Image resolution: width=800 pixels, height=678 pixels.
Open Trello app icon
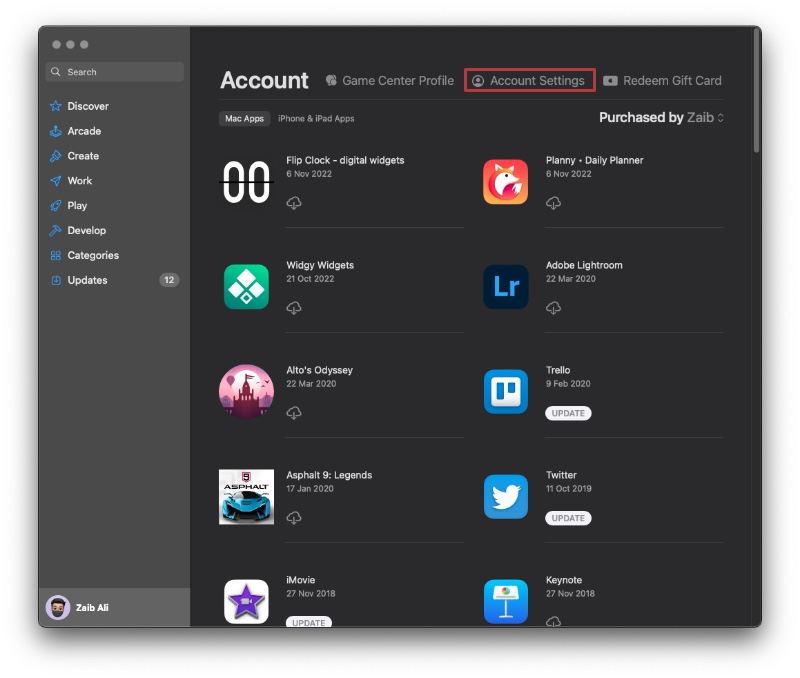pos(506,391)
